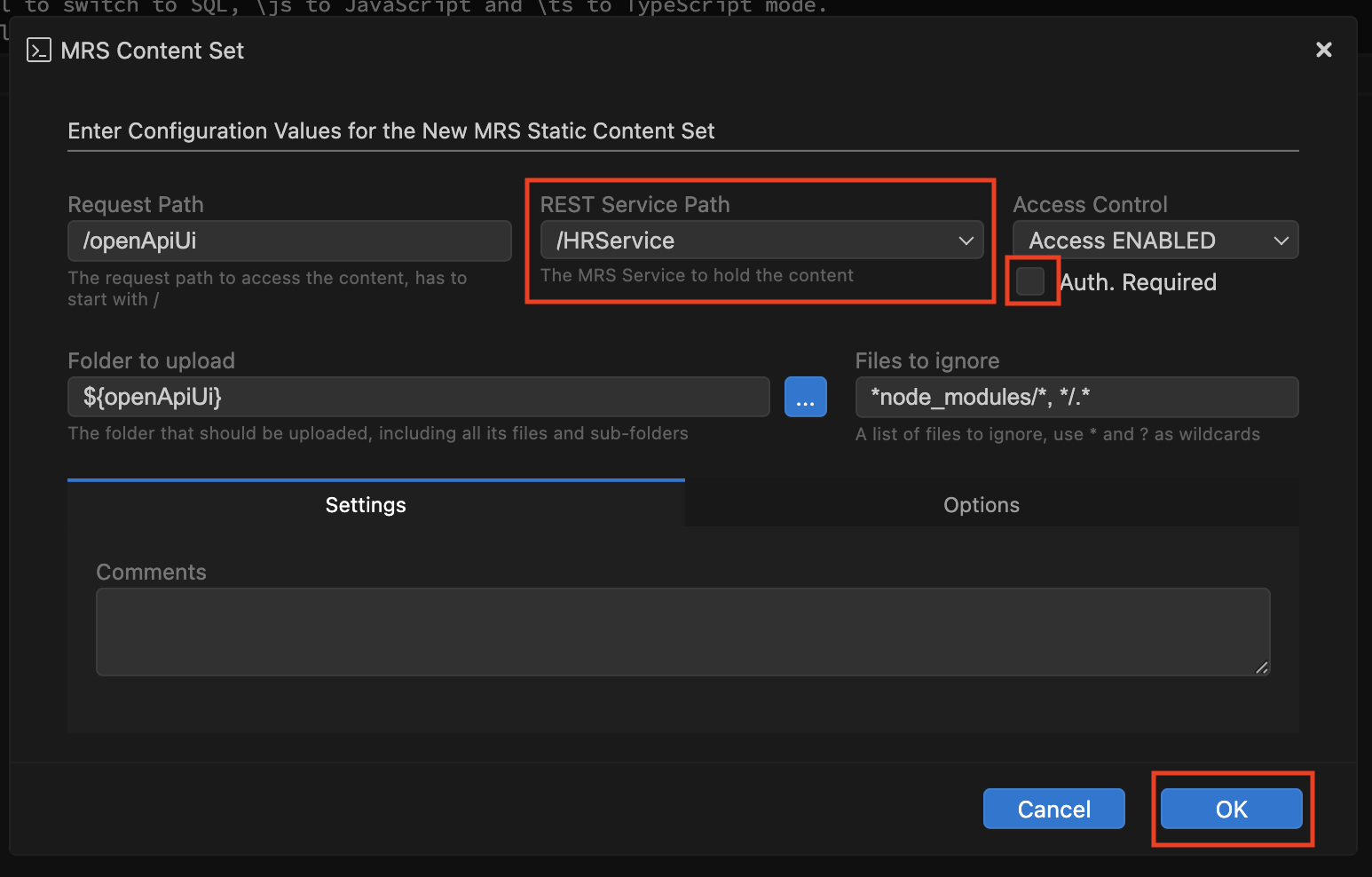
Task: Confirm the dialog with OK
Action: click(1231, 809)
